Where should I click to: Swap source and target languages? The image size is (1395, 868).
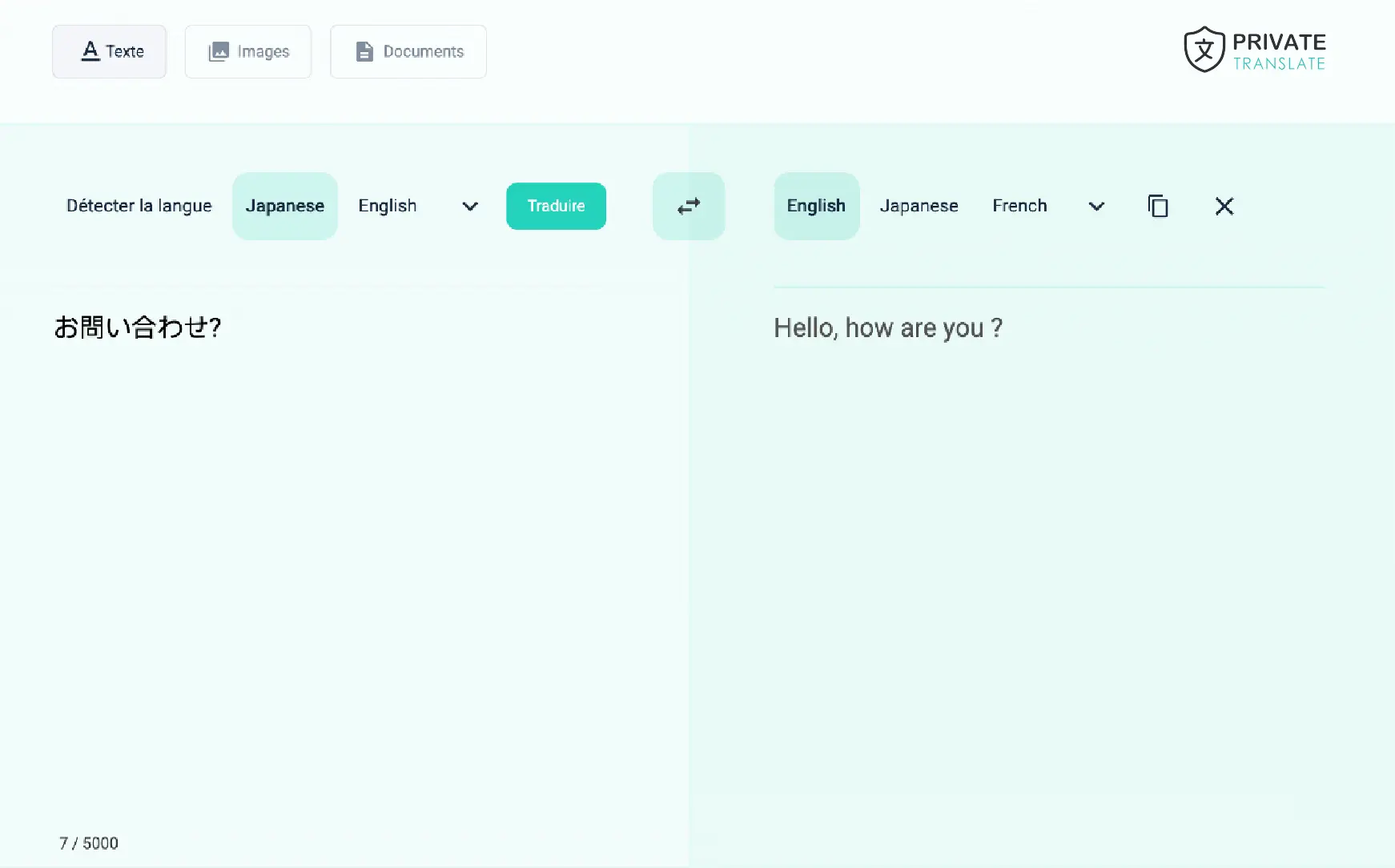coord(689,206)
